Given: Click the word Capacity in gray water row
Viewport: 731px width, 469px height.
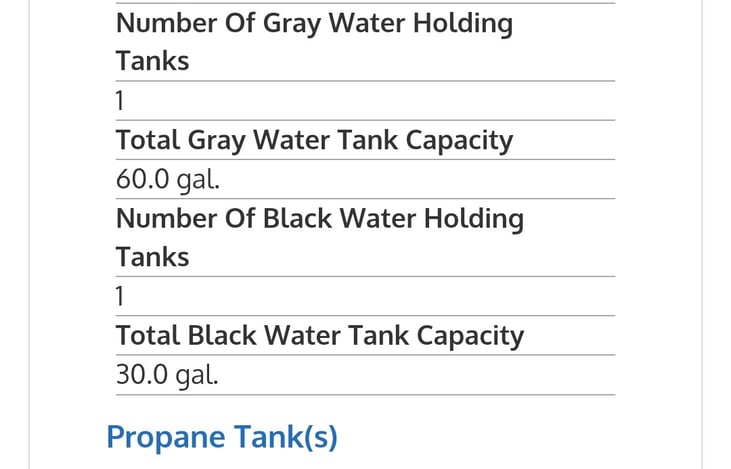Looking at the screenshot, I should (x=459, y=141).
